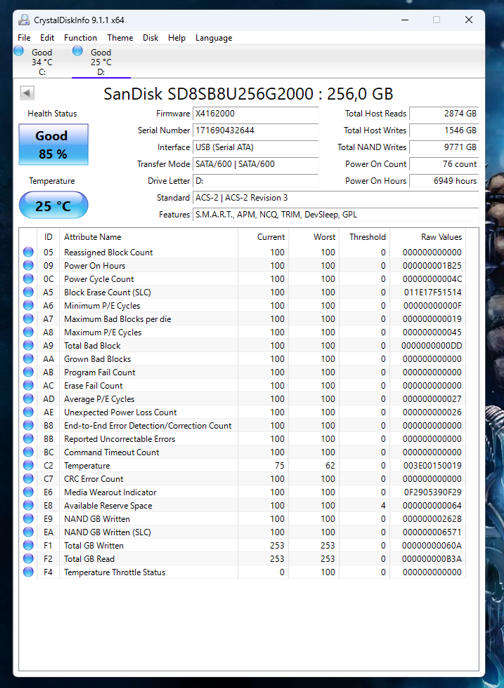The height and width of the screenshot is (688, 504).
Task: Open the Edit menu
Action: point(47,38)
